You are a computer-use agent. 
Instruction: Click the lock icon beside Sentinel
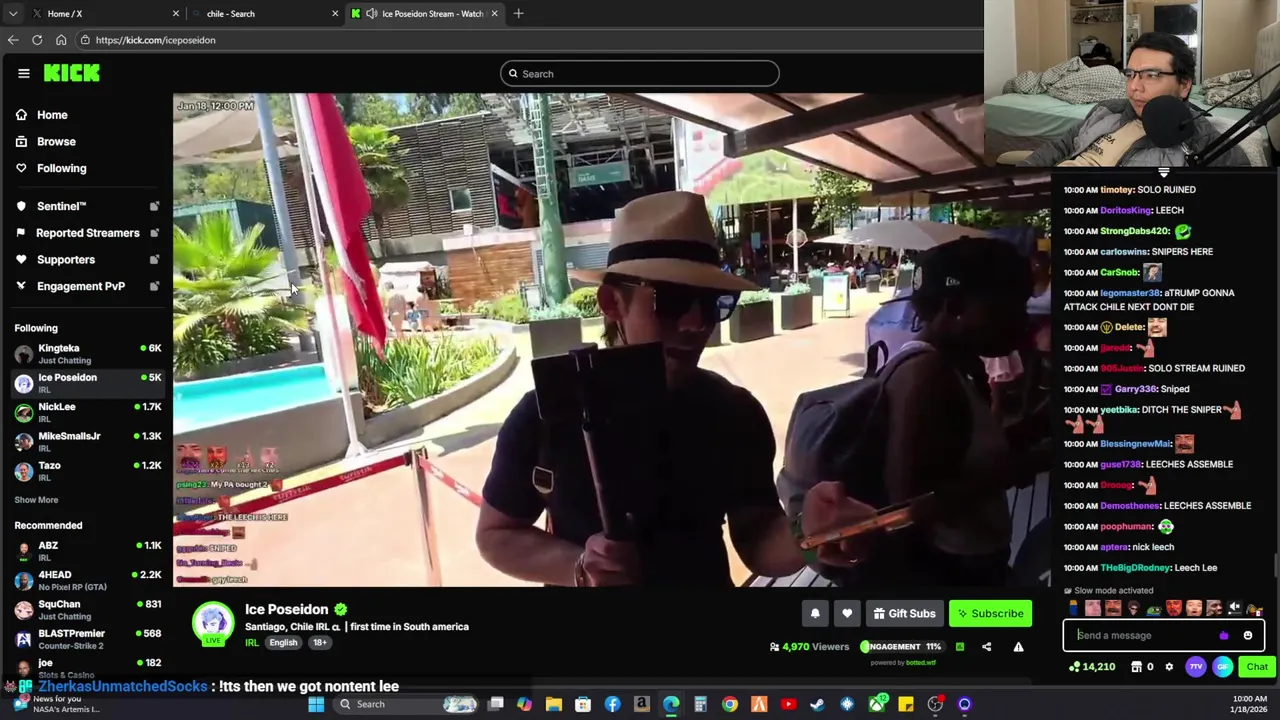coord(154,206)
